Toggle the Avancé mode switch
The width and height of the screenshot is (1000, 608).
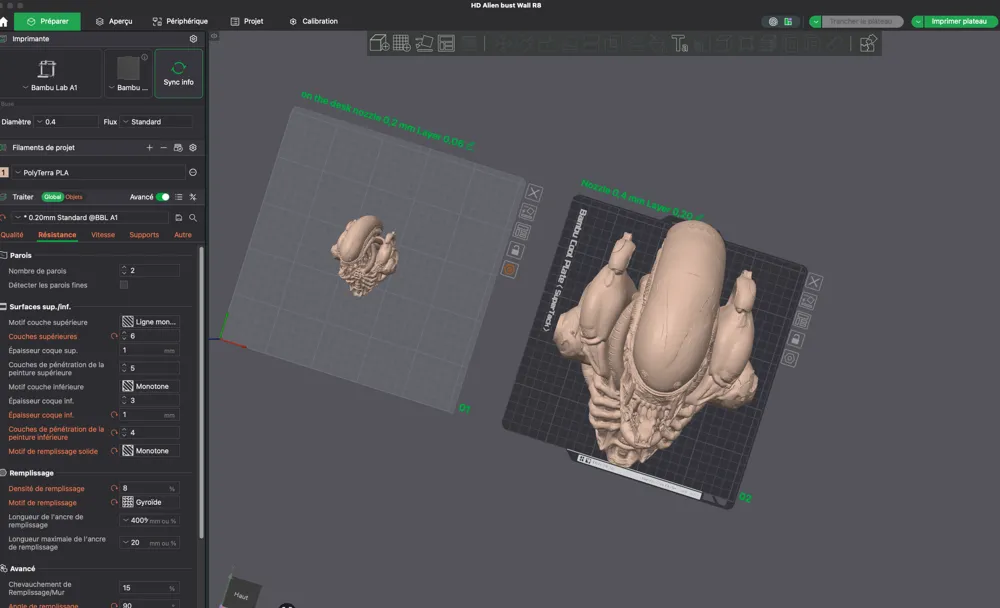pyautogui.click(x=163, y=197)
